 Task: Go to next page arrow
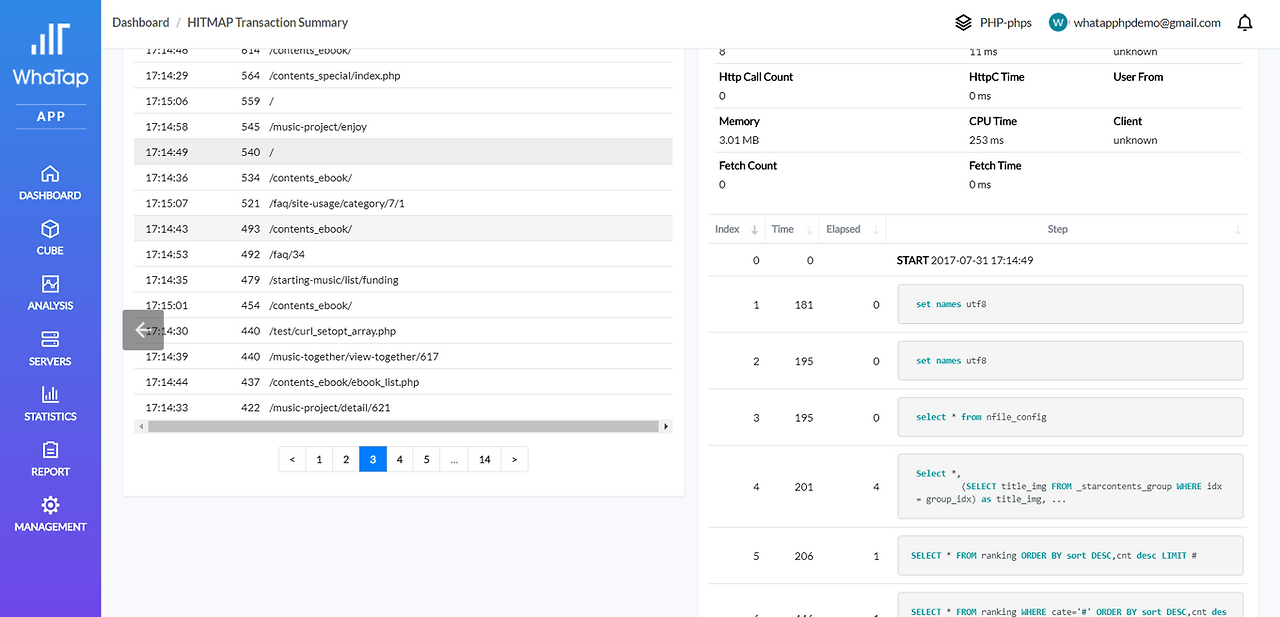click(x=514, y=459)
